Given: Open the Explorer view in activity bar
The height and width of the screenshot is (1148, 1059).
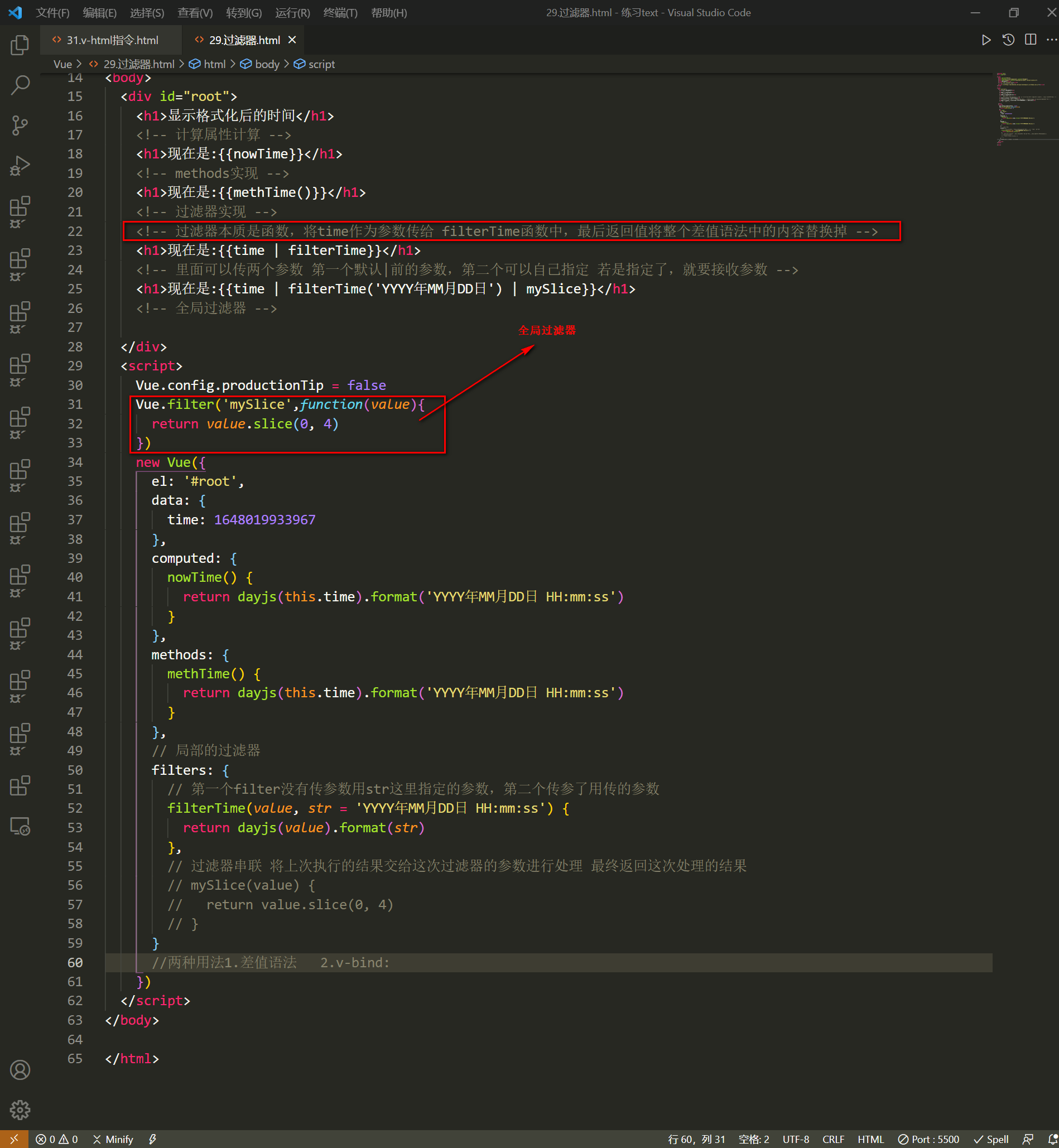Looking at the screenshot, I should (x=20, y=45).
